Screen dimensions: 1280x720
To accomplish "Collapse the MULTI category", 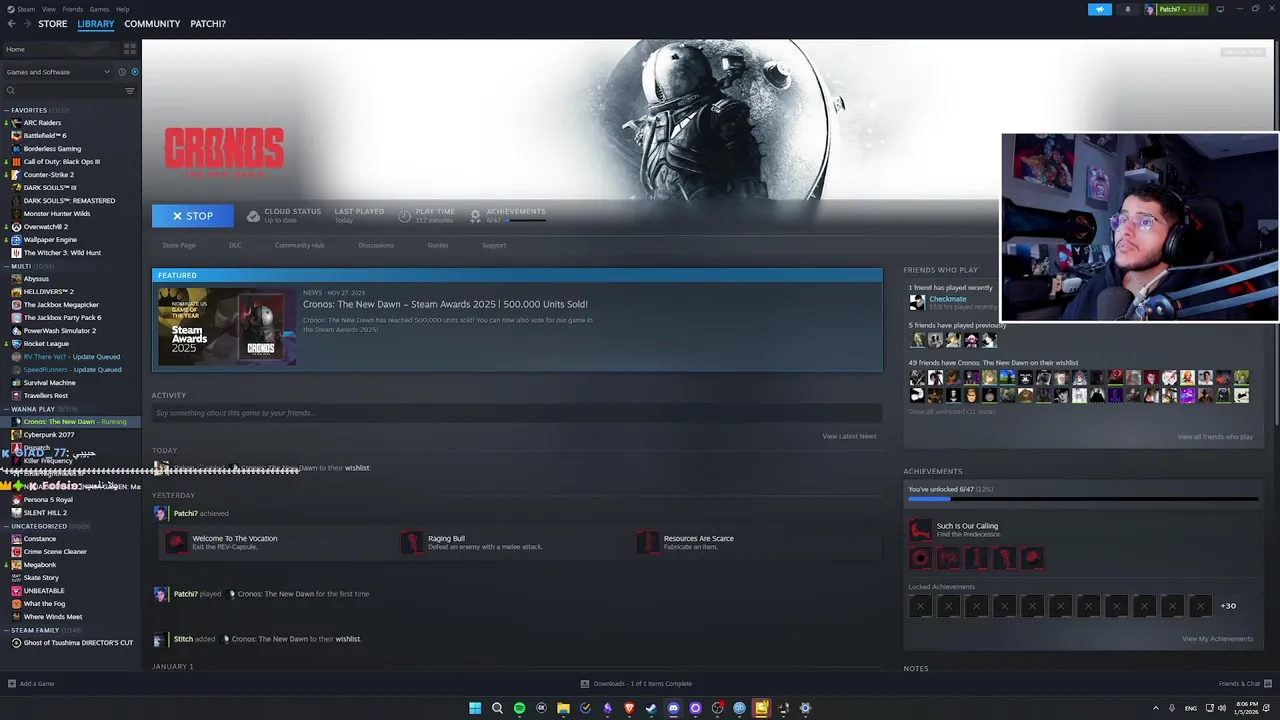I will pos(6,266).
